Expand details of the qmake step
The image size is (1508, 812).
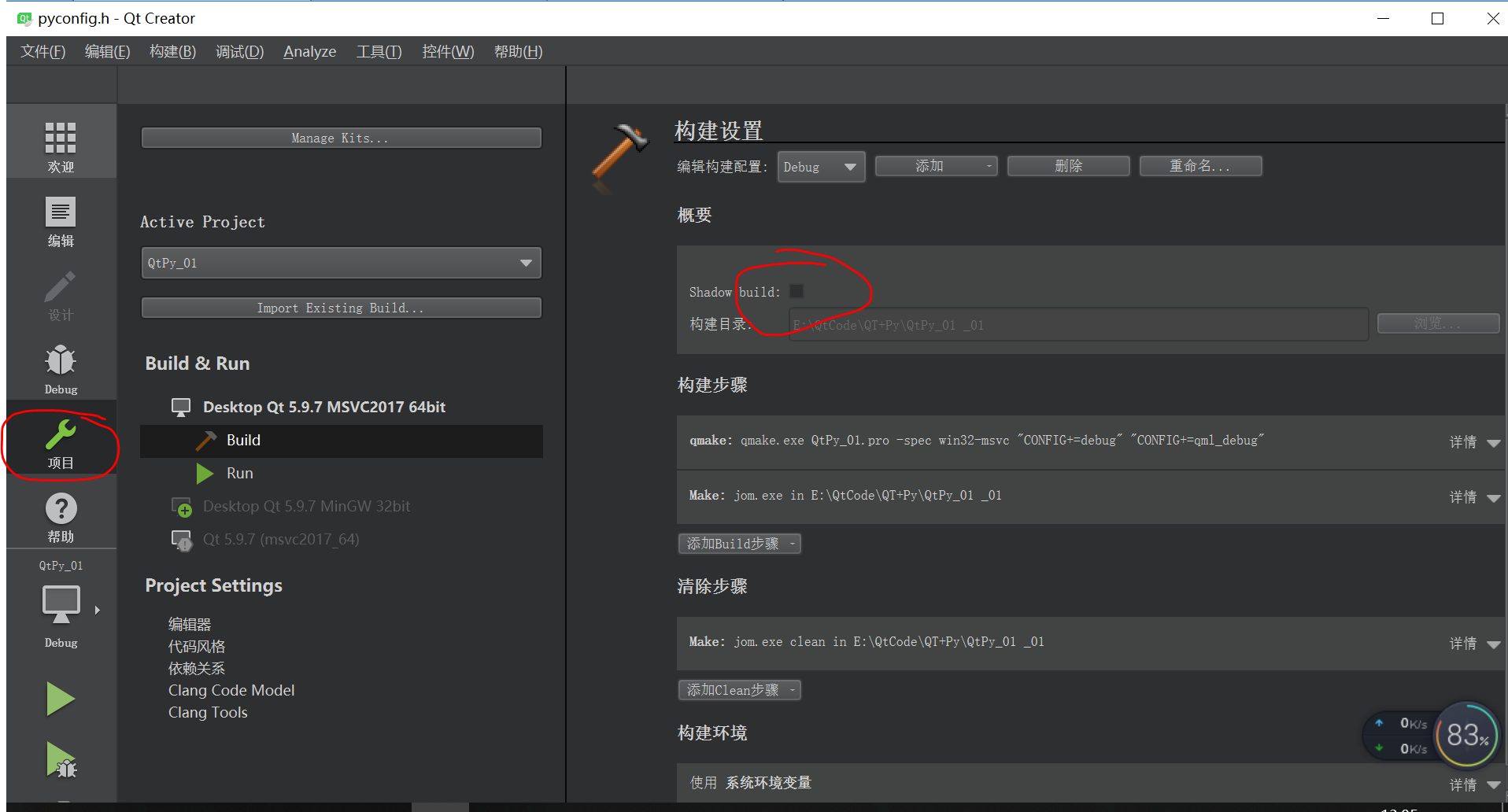(x=1474, y=442)
